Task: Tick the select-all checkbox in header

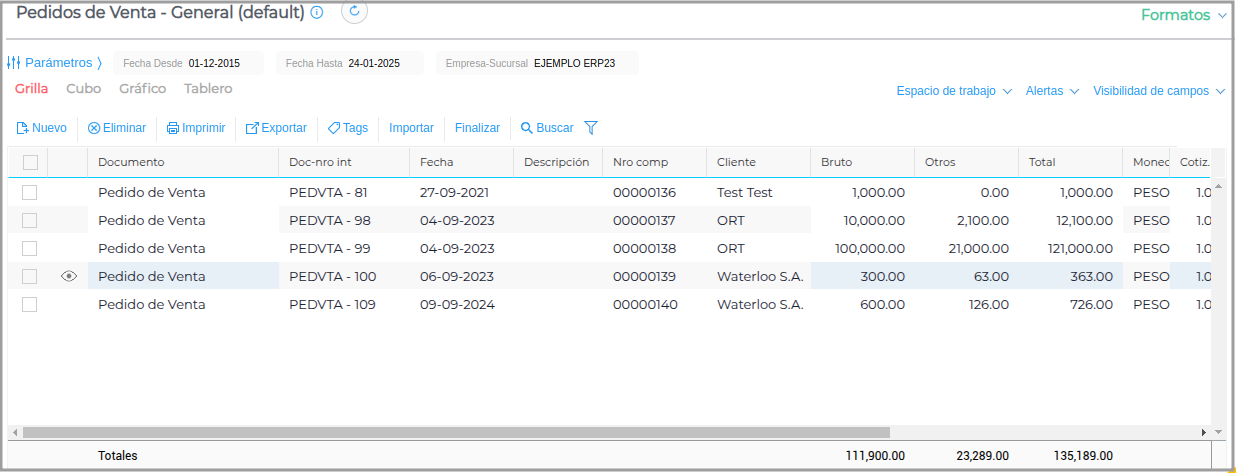Action: pyautogui.click(x=30, y=162)
